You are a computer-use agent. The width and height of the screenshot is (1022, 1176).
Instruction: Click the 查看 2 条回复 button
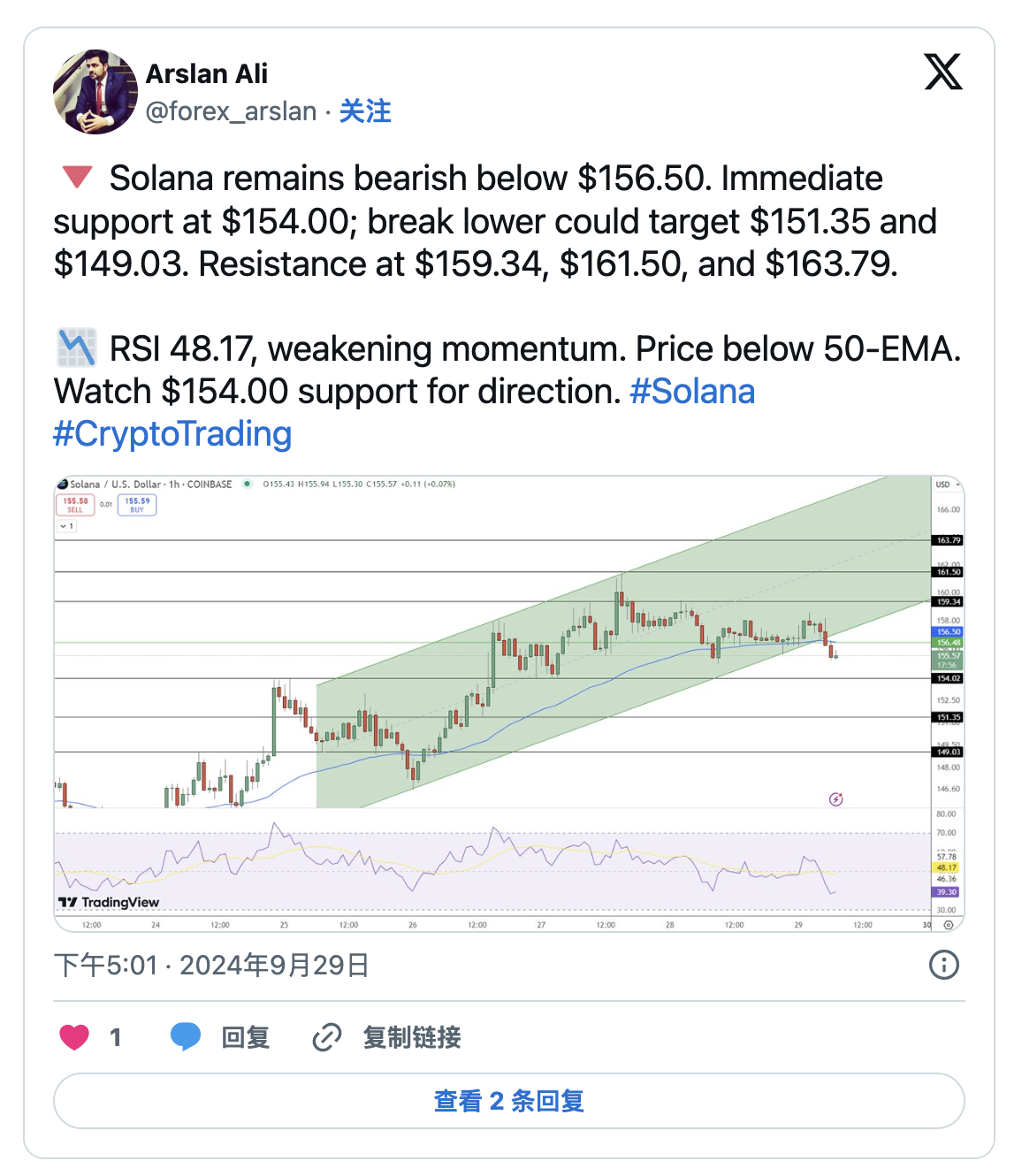click(x=509, y=1101)
